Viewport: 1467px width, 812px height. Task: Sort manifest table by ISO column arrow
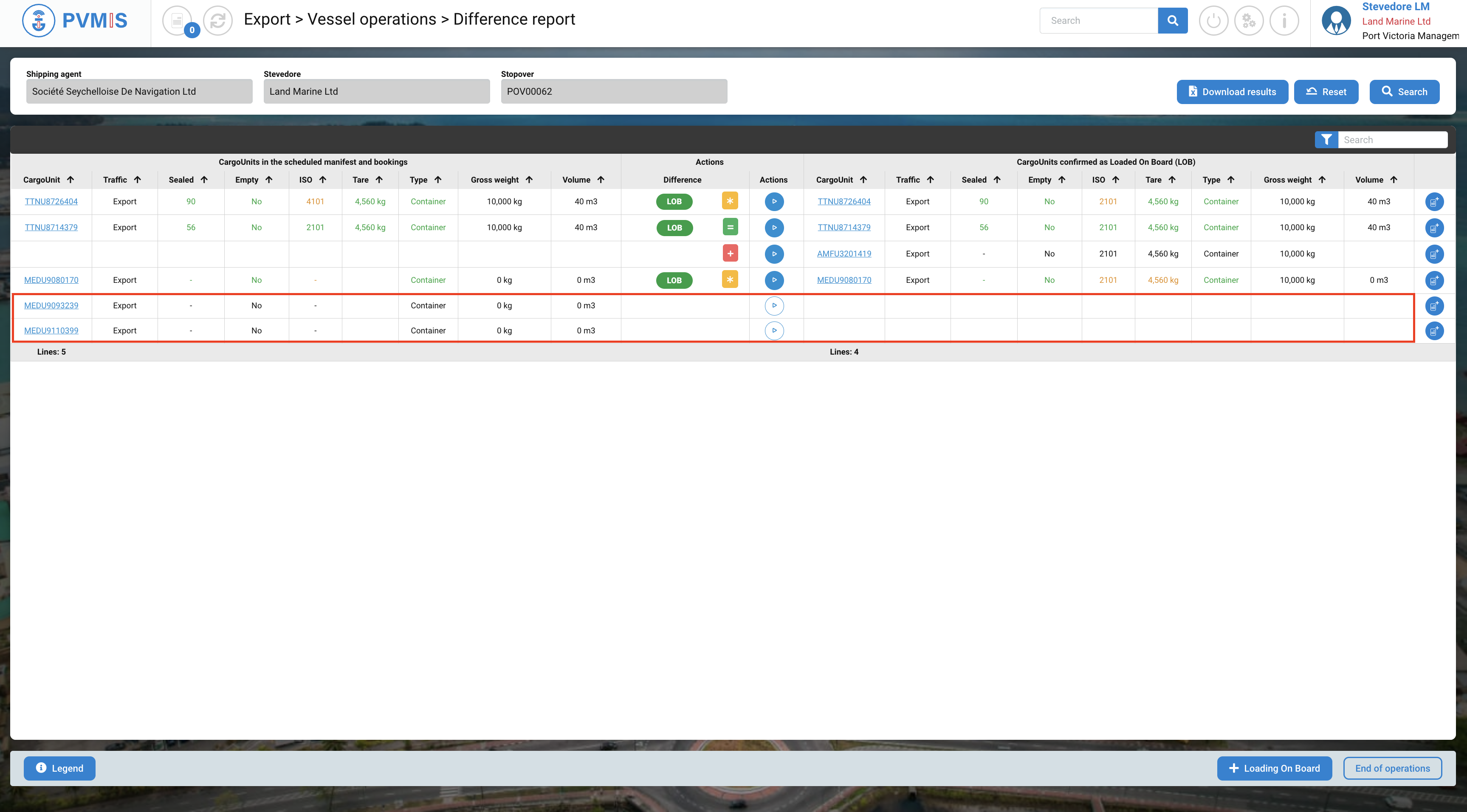323,180
